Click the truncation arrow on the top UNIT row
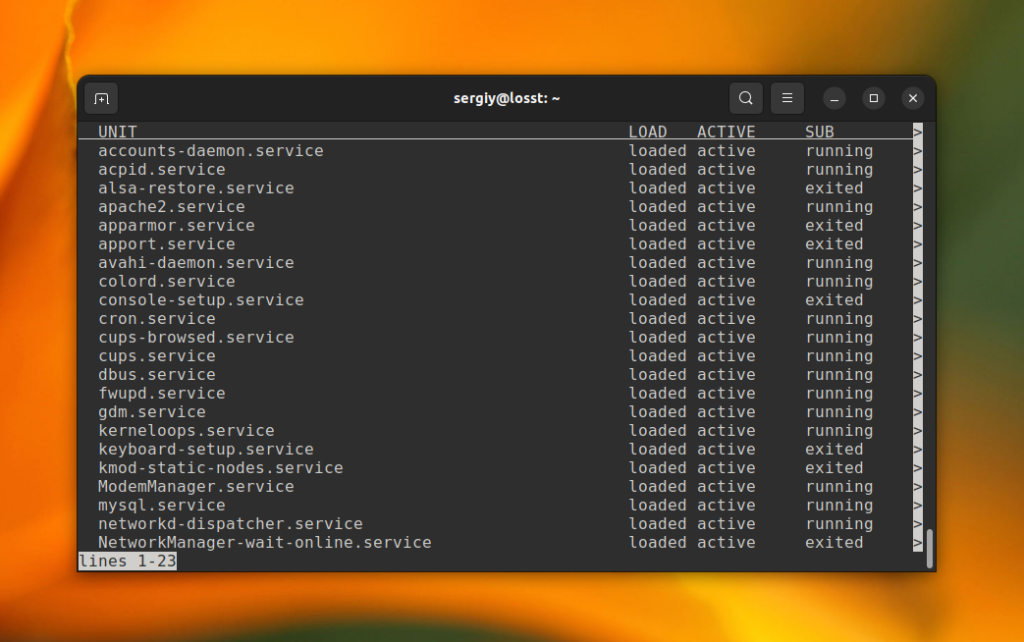The height and width of the screenshot is (642, 1024). tap(918, 131)
